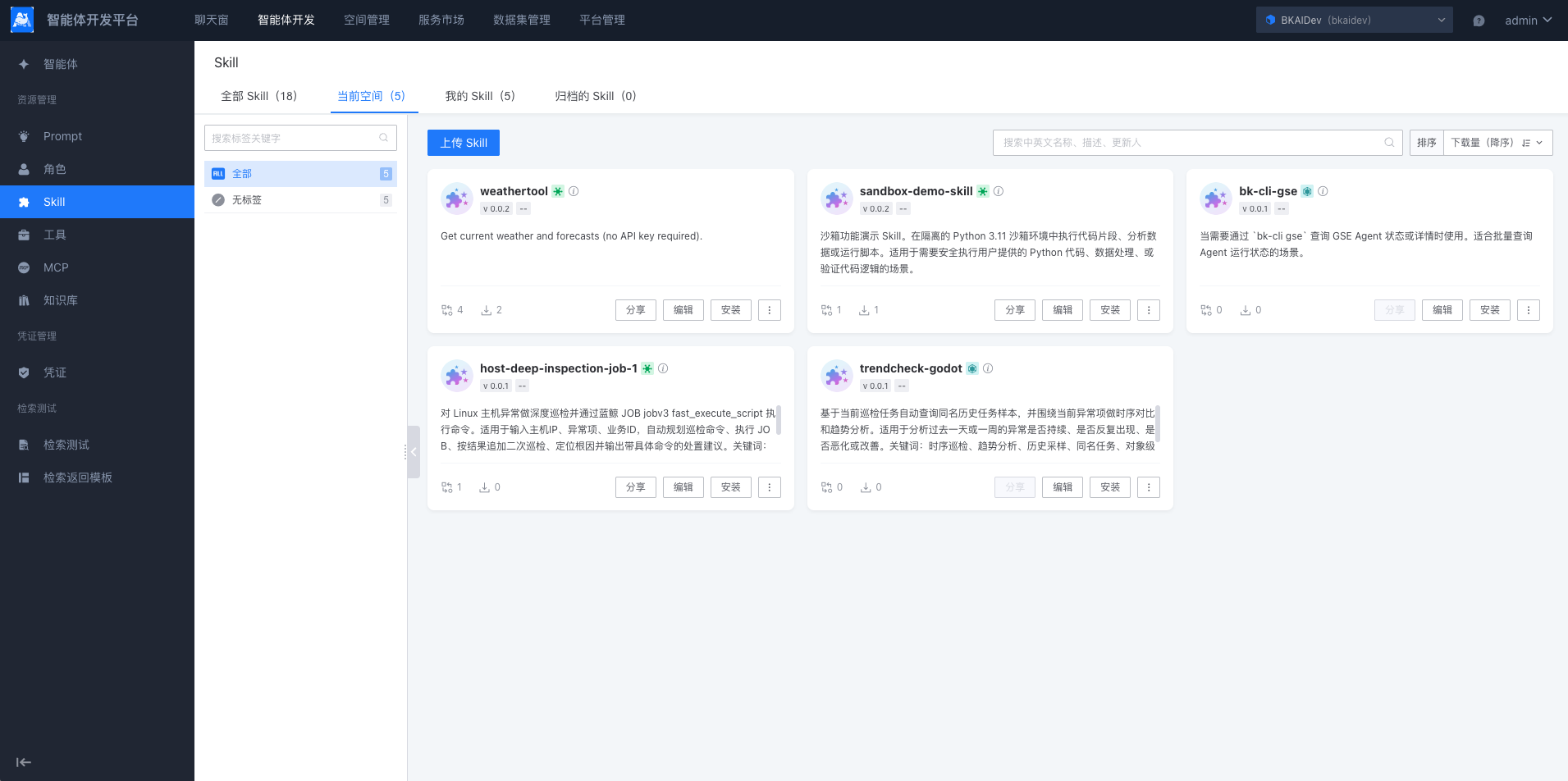Screen dimensions: 1568x781
Task: Click trendcheck-godot puzzle avatar icon
Action: click(836, 376)
